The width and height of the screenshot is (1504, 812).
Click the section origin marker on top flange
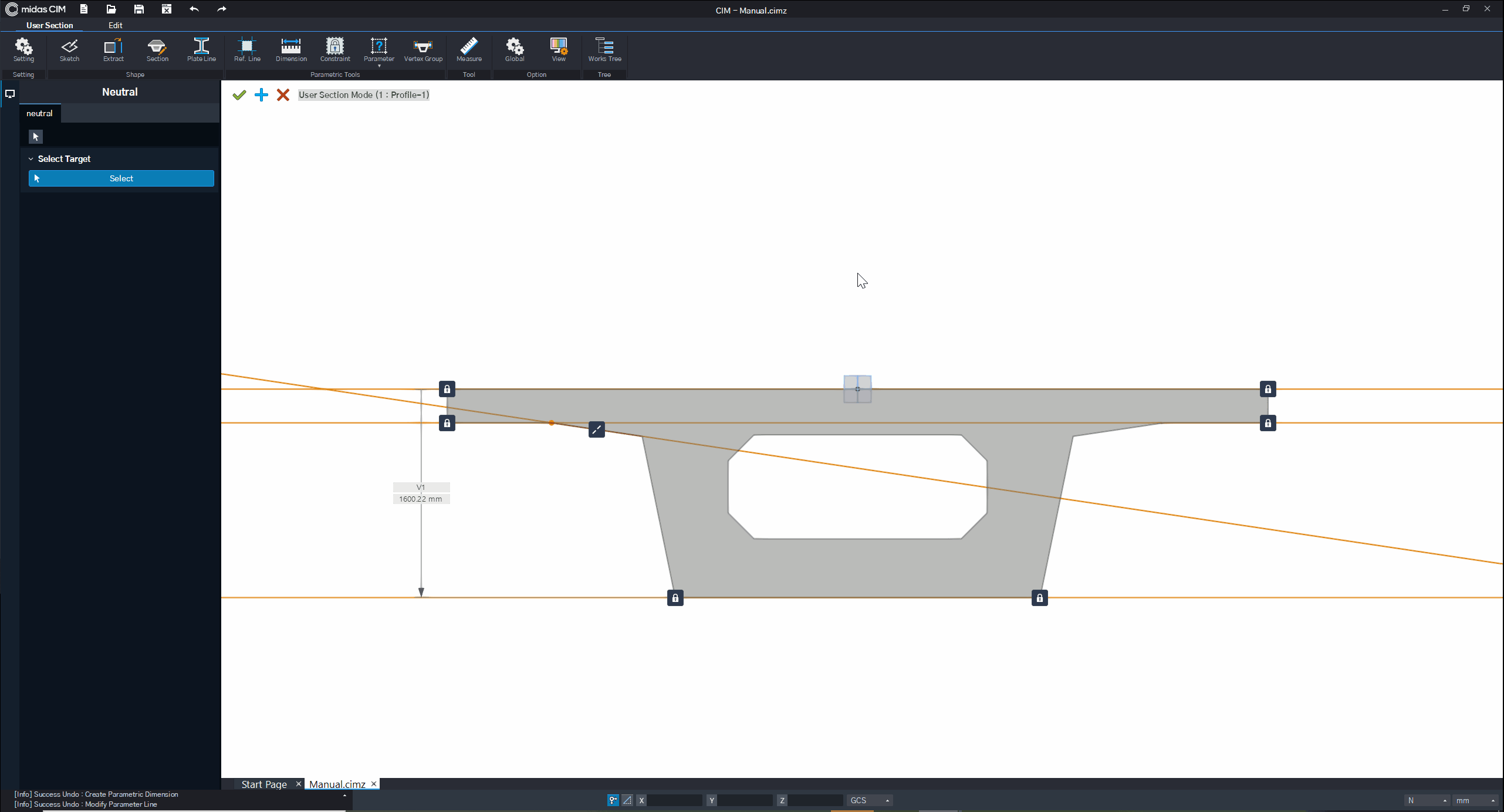857,389
